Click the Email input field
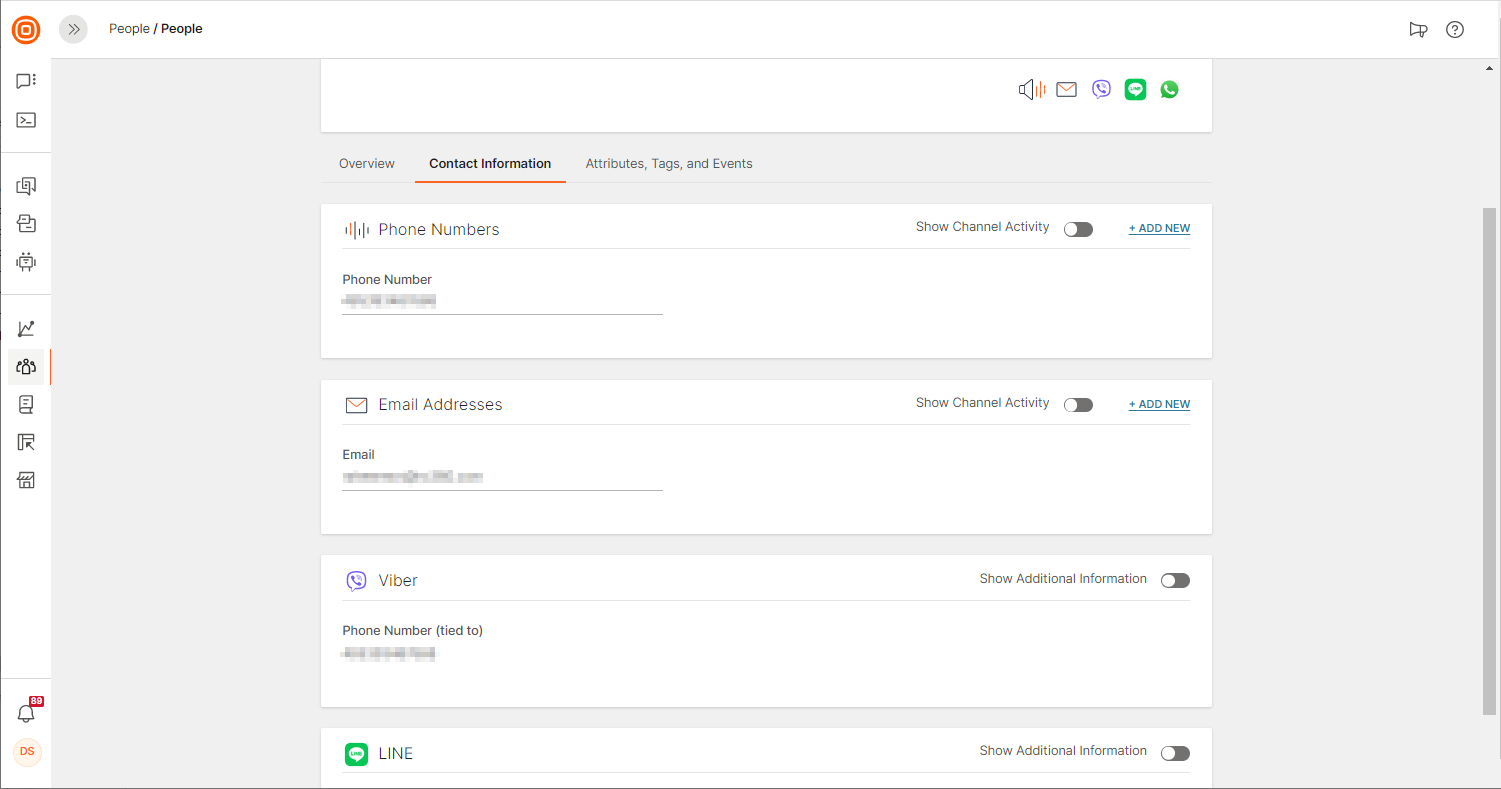 (502, 478)
